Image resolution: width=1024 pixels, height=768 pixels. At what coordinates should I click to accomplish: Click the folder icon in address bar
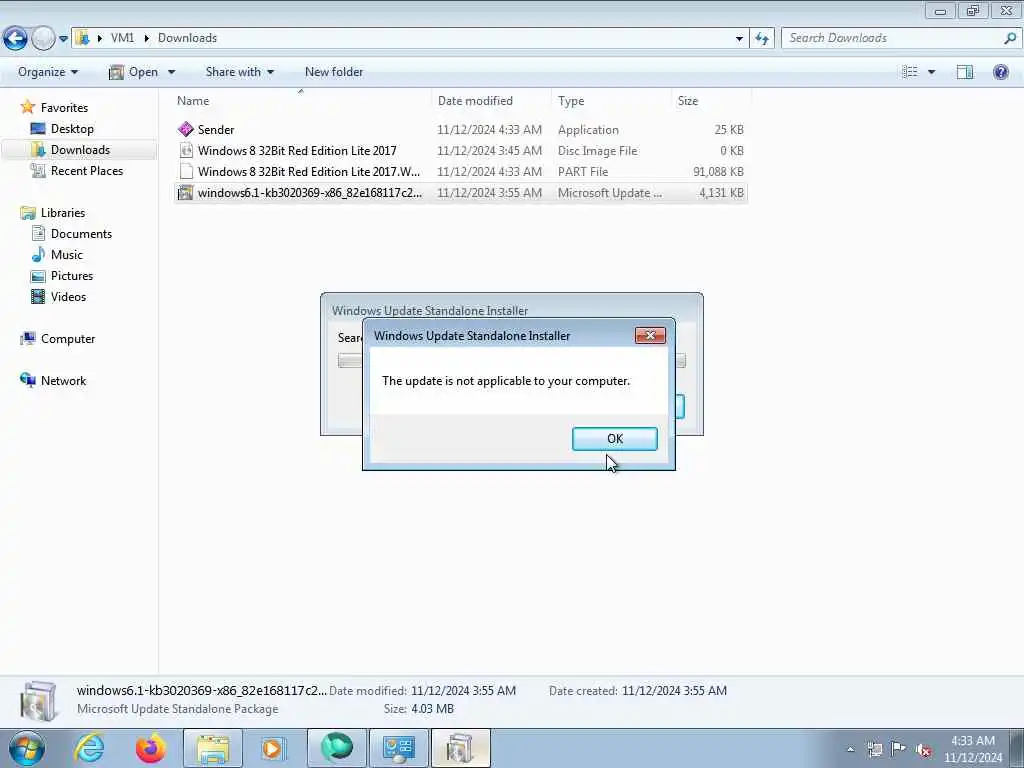point(82,38)
